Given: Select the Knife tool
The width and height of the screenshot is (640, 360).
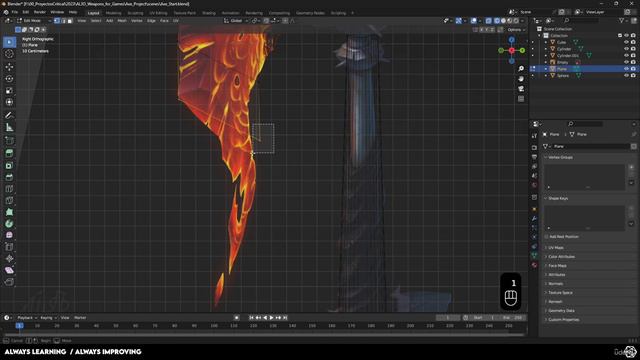Looking at the screenshot, I should point(9,200).
